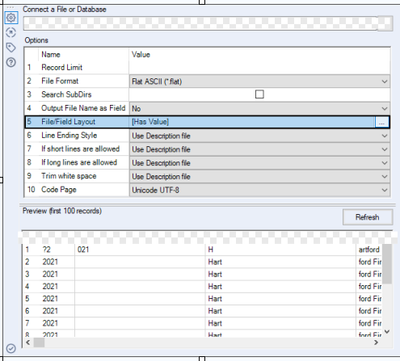Click the Connect a File or Database field
This screenshot has width=400, height=361.
click(200, 23)
